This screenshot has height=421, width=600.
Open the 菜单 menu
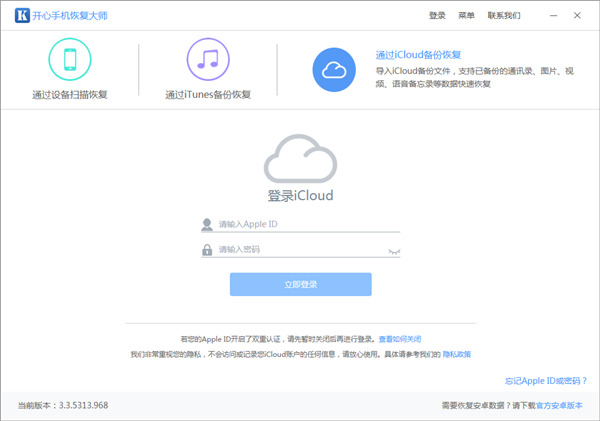click(466, 16)
